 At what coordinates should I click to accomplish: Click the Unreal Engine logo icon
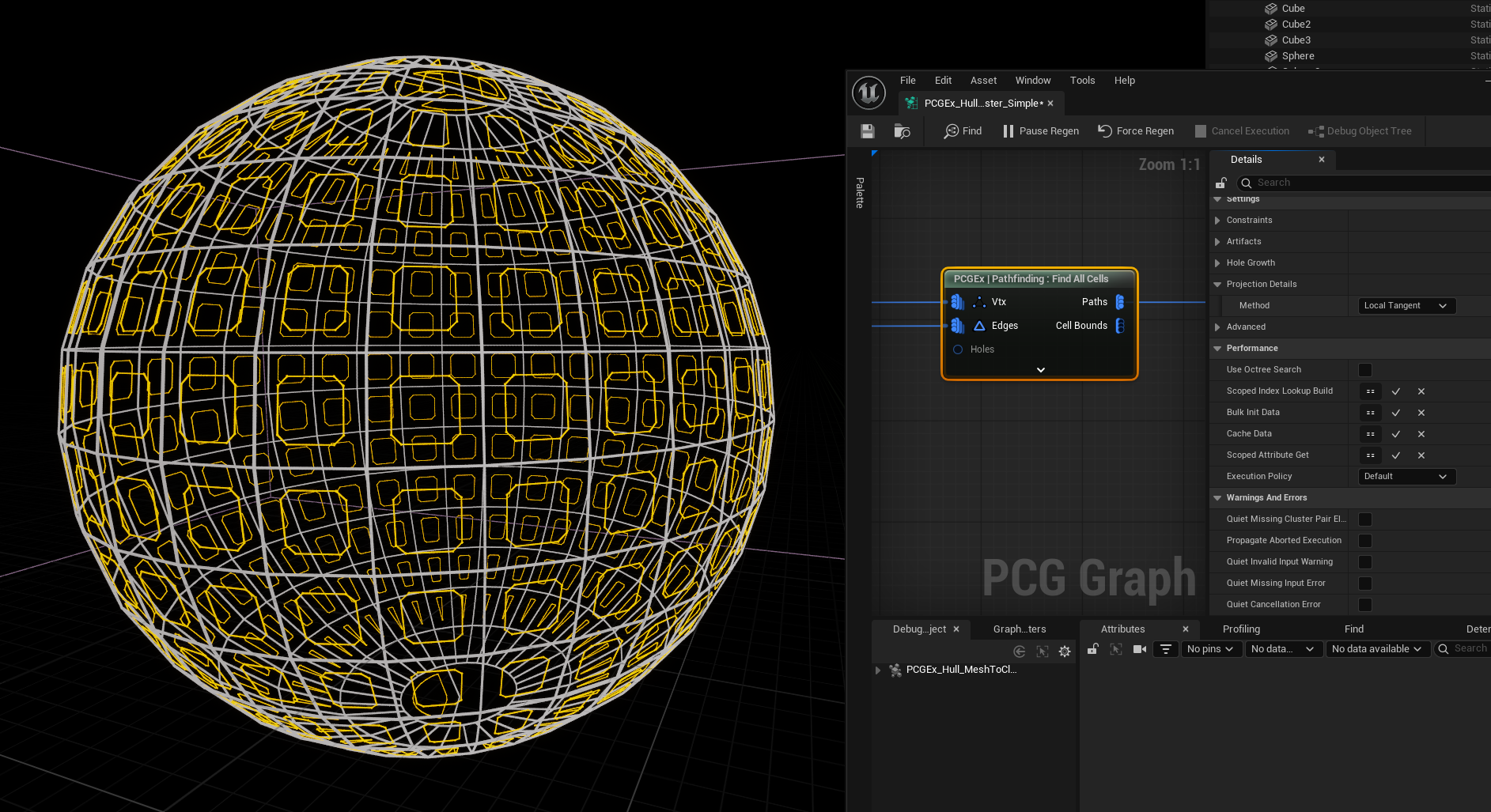[868, 93]
